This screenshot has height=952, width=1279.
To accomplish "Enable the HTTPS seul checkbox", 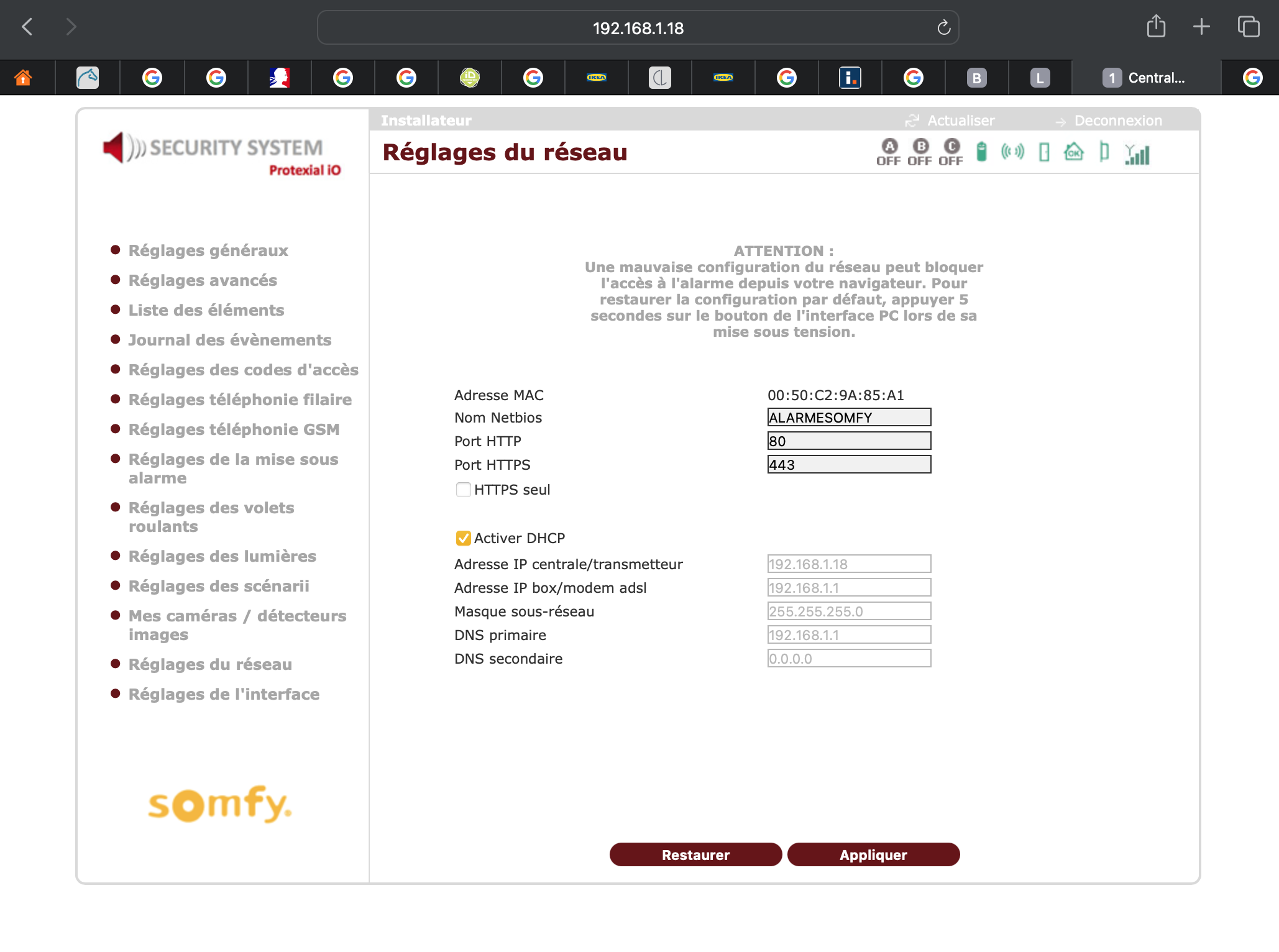I will coord(463,490).
